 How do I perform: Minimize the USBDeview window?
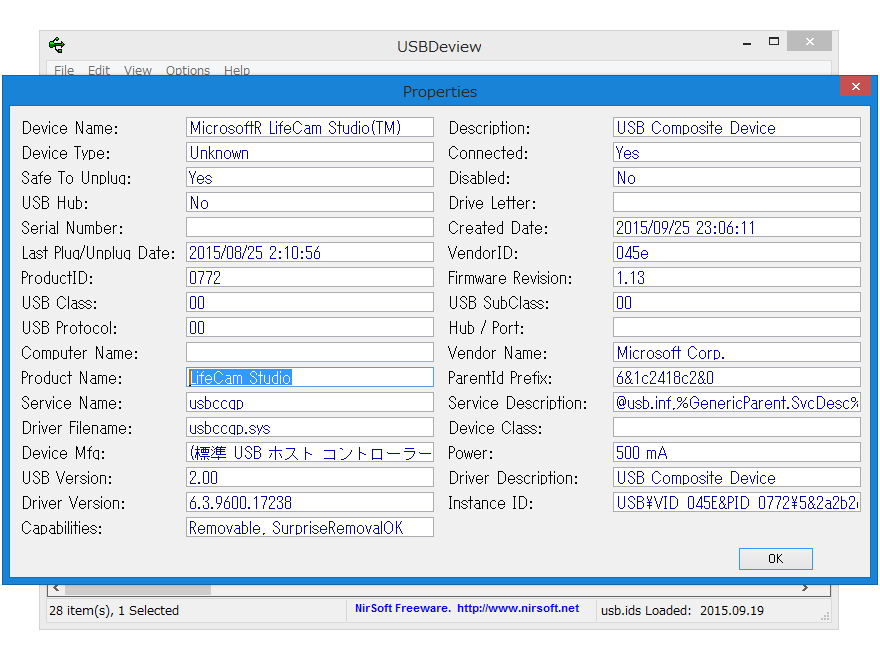coord(747,43)
